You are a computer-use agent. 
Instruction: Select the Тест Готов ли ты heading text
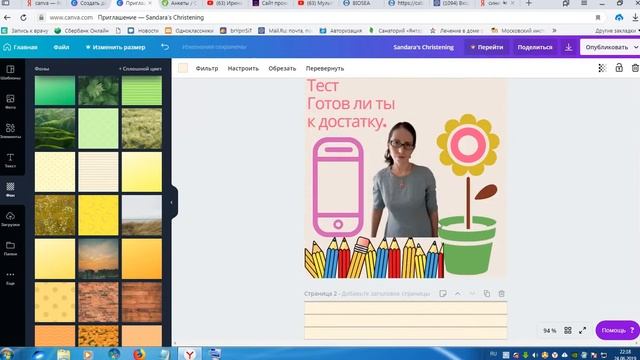pyautogui.click(x=351, y=104)
